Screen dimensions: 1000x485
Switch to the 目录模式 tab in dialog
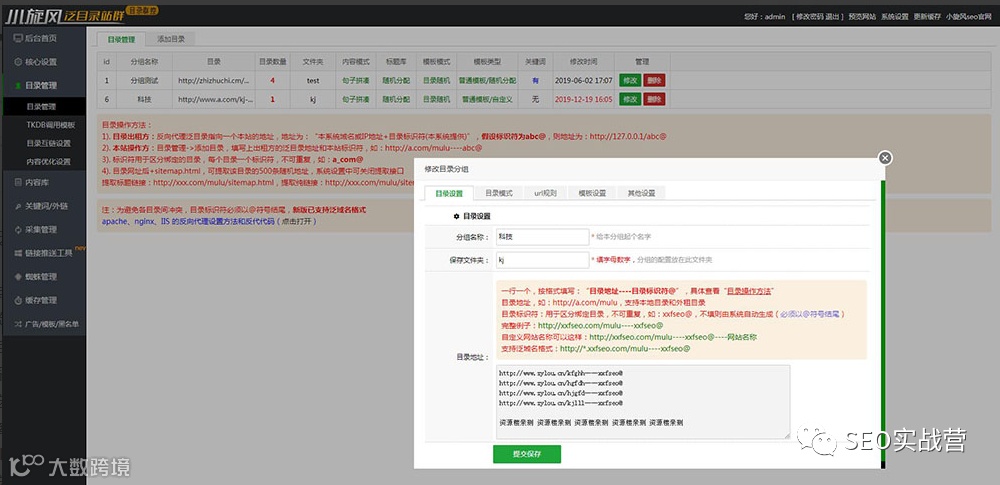(499, 193)
